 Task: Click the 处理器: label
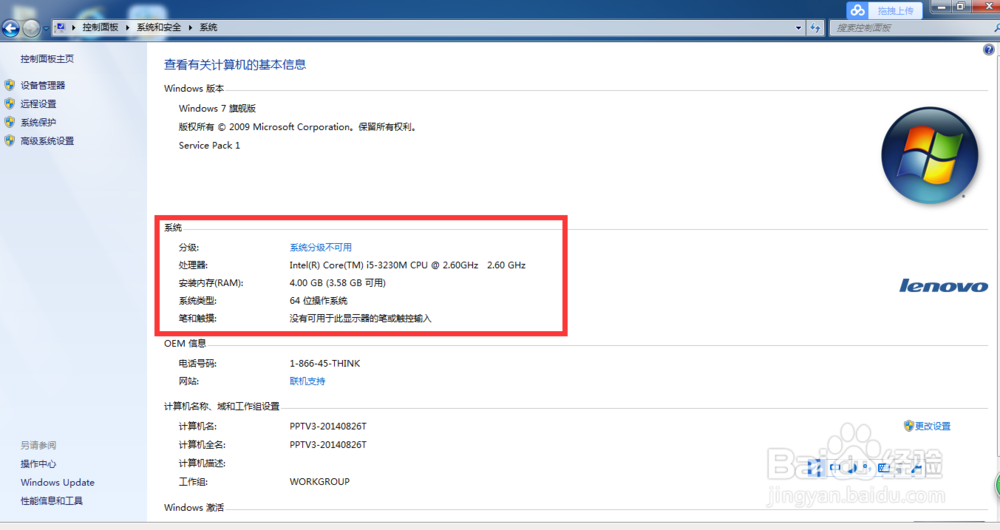click(193, 265)
